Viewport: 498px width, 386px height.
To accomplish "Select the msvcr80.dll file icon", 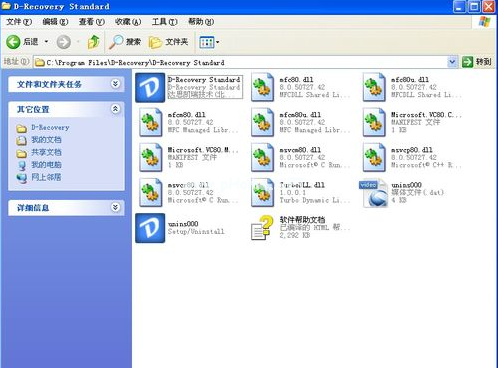I will 150,192.
